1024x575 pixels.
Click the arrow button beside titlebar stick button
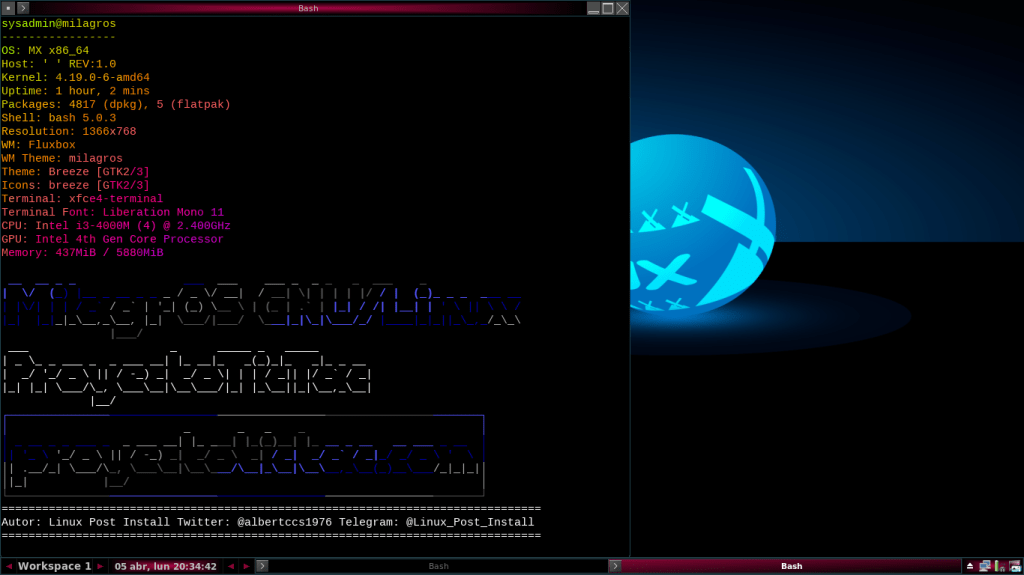[x=23, y=8]
